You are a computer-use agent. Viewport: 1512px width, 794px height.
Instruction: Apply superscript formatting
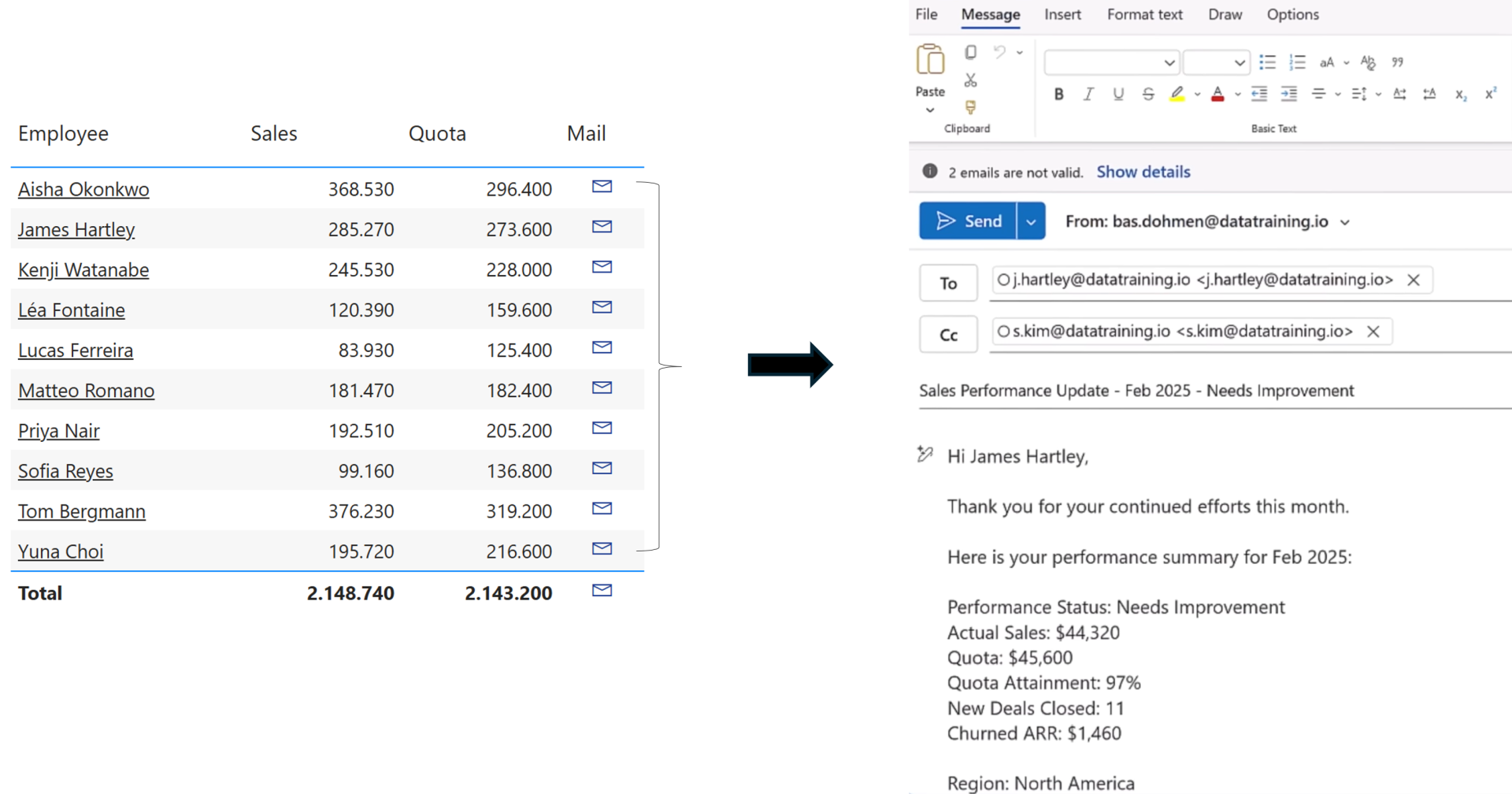click(1490, 95)
